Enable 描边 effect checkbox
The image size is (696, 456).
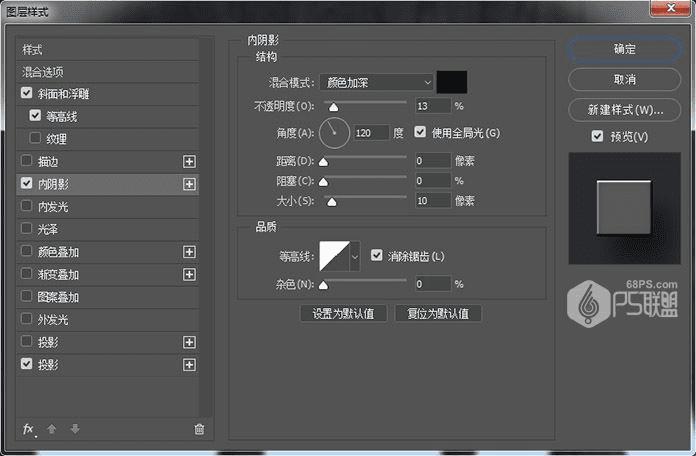click(27, 160)
